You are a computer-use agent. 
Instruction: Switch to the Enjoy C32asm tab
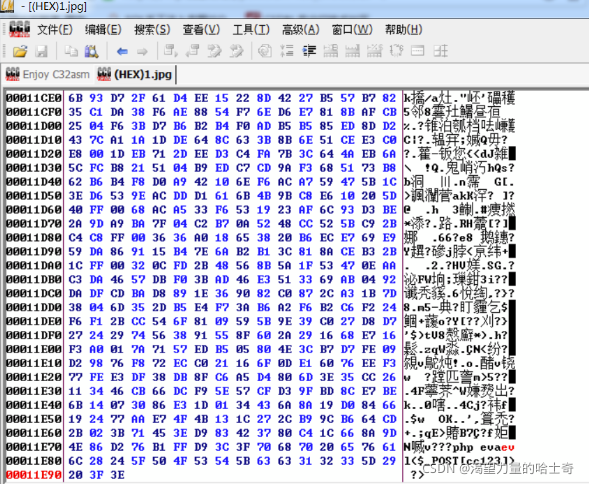(48, 74)
